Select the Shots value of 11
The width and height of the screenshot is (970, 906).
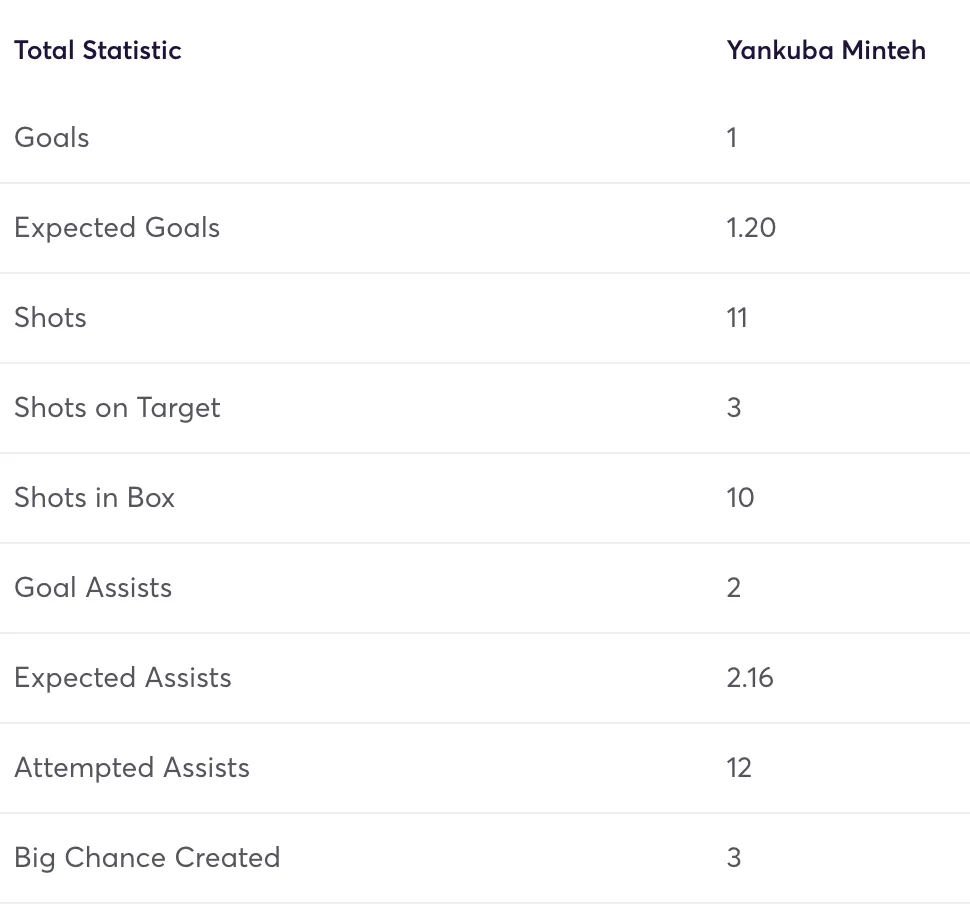(x=737, y=317)
